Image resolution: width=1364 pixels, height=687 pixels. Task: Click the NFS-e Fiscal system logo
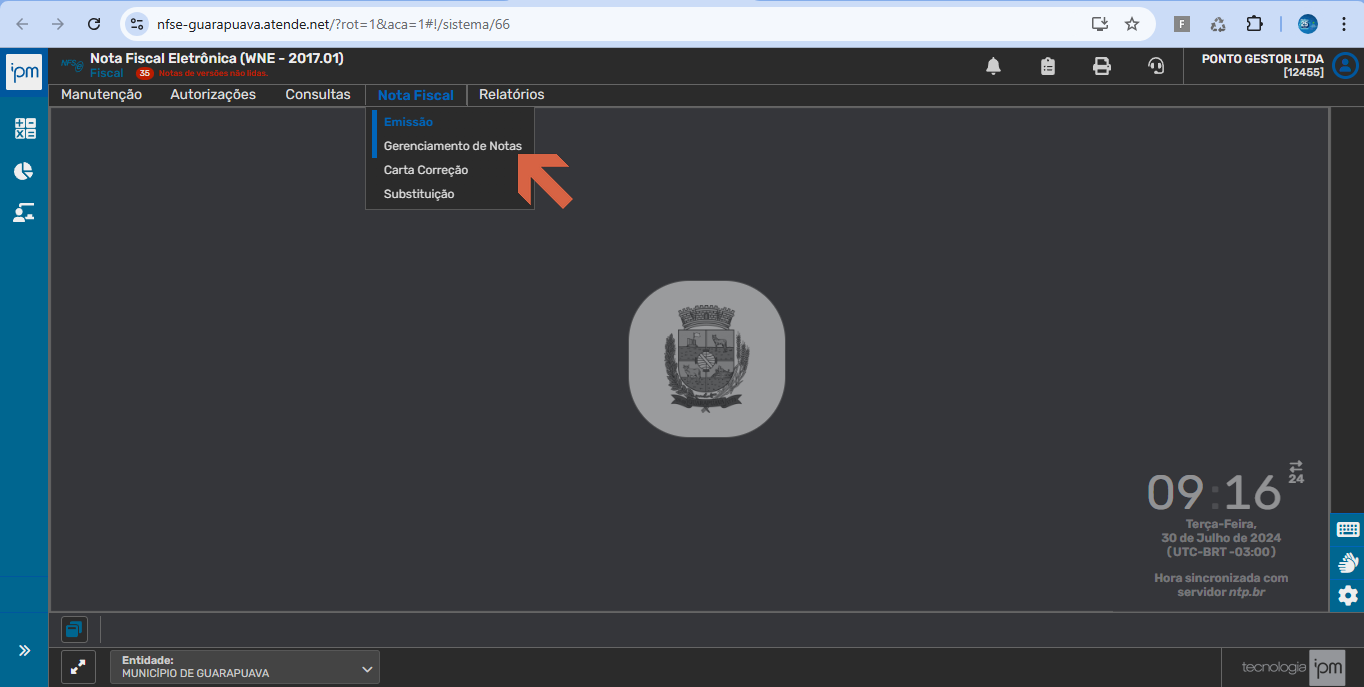tap(72, 65)
